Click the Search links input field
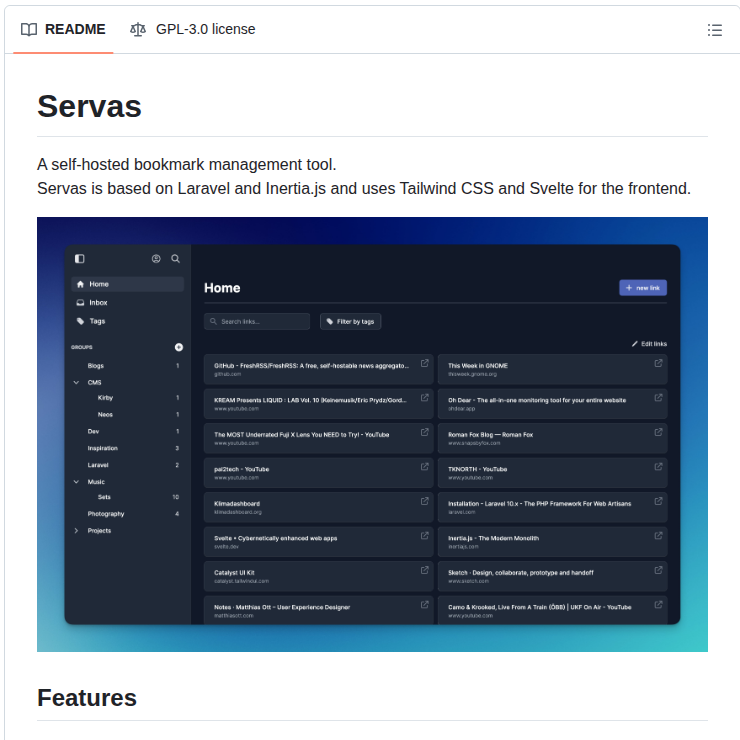The width and height of the screenshot is (740, 740). (x=257, y=321)
